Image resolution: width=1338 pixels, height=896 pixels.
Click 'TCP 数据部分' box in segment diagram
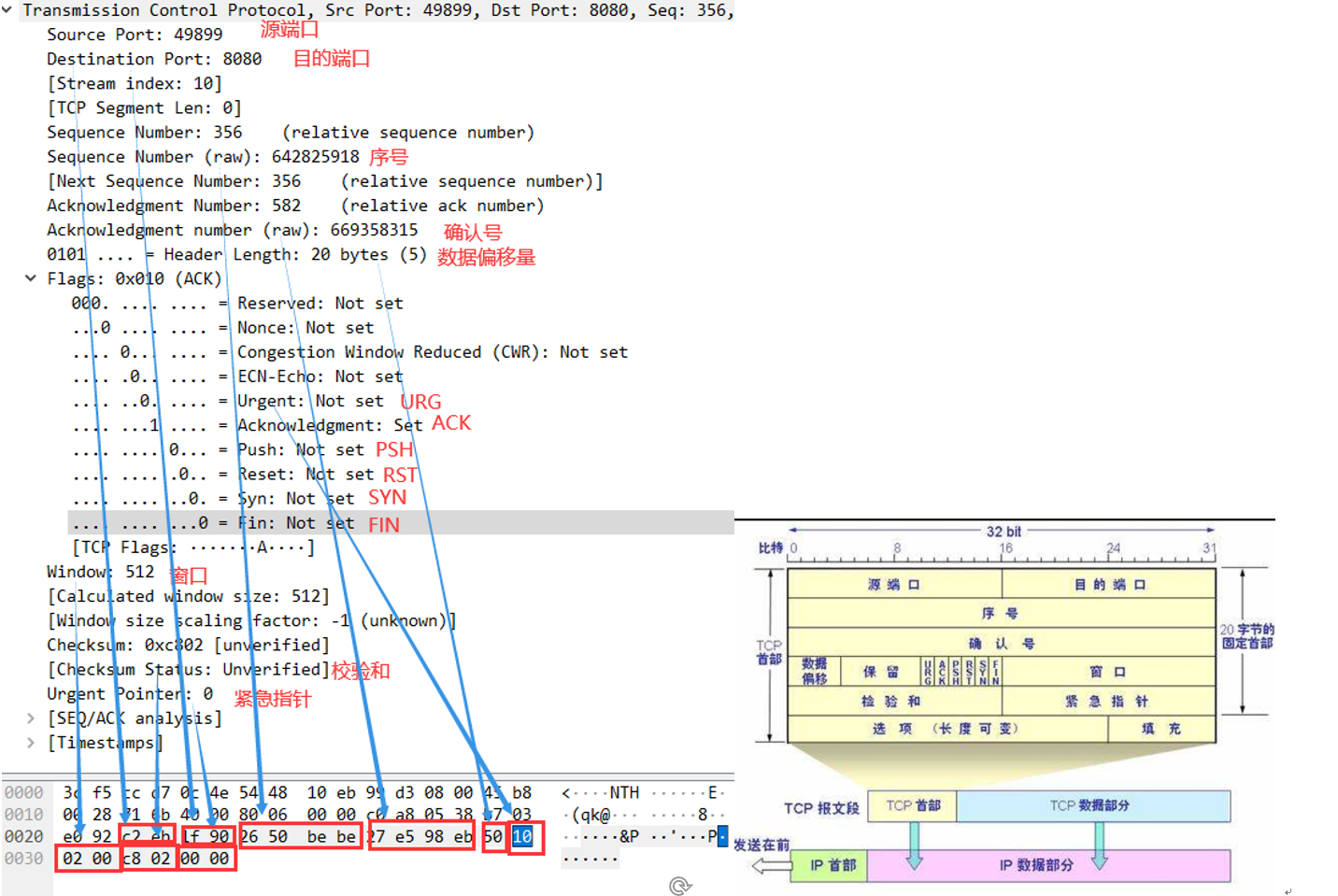(x=1093, y=805)
